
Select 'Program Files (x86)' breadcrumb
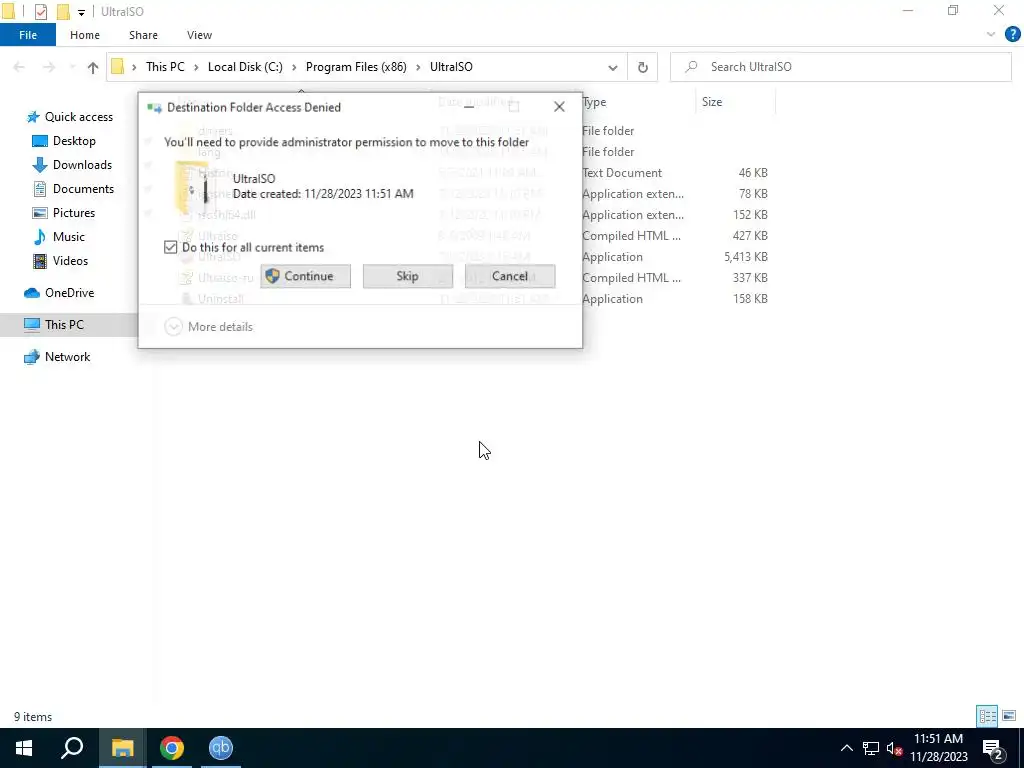click(x=356, y=67)
